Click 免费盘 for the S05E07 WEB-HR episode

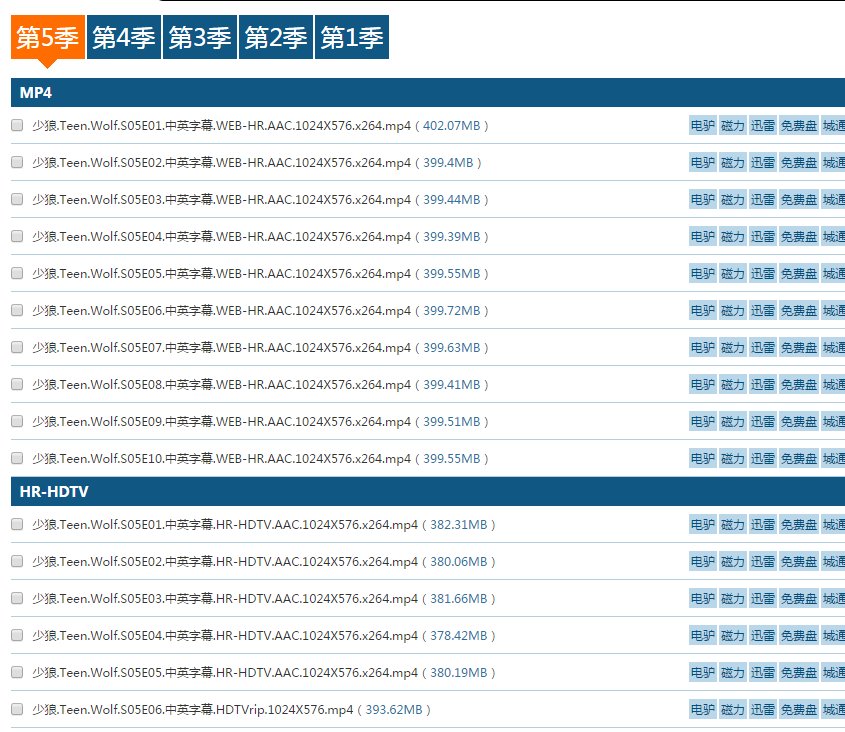coord(798,348)
